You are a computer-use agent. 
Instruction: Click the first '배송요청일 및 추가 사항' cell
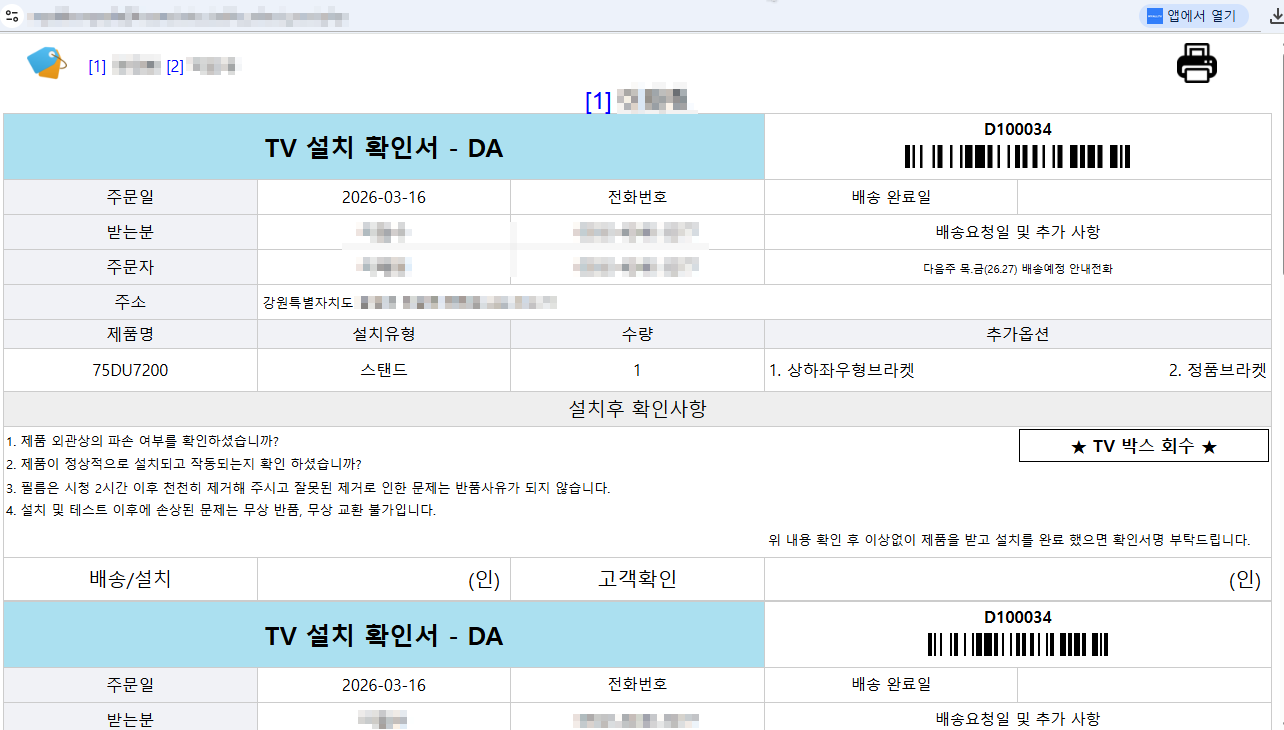coord(1018,232)
